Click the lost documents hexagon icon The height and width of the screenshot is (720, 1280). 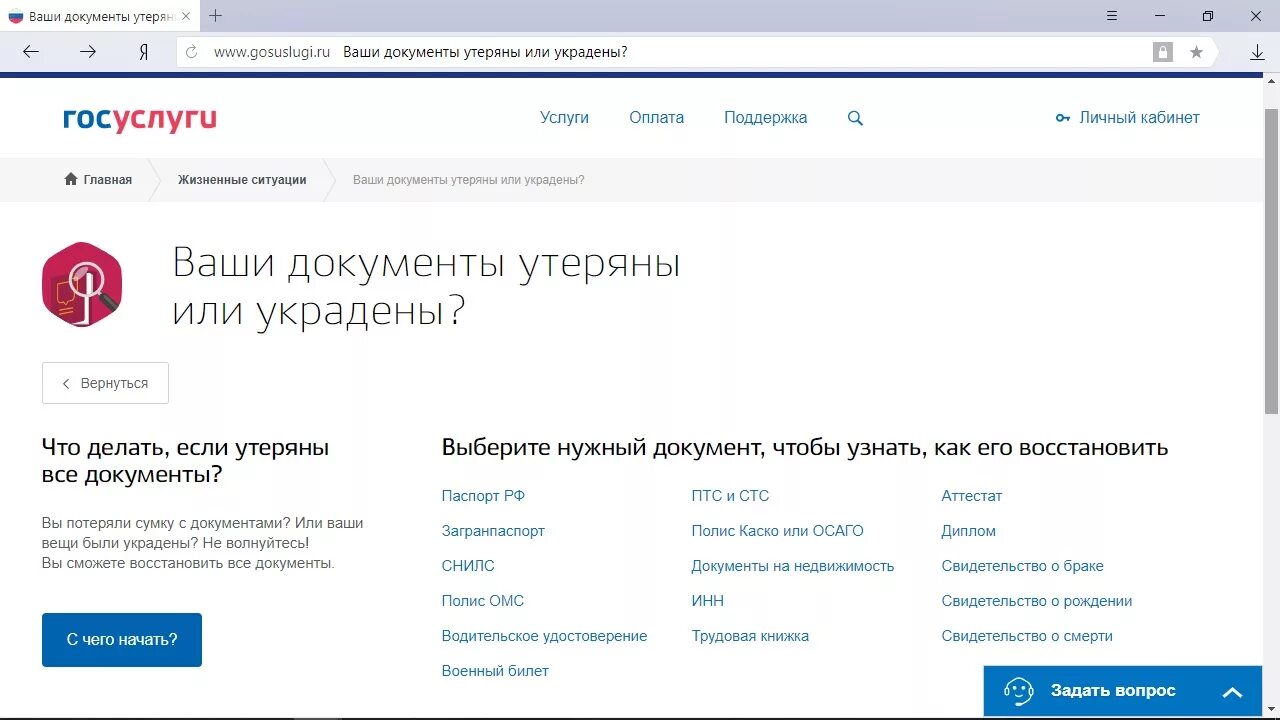coord(82,284)
